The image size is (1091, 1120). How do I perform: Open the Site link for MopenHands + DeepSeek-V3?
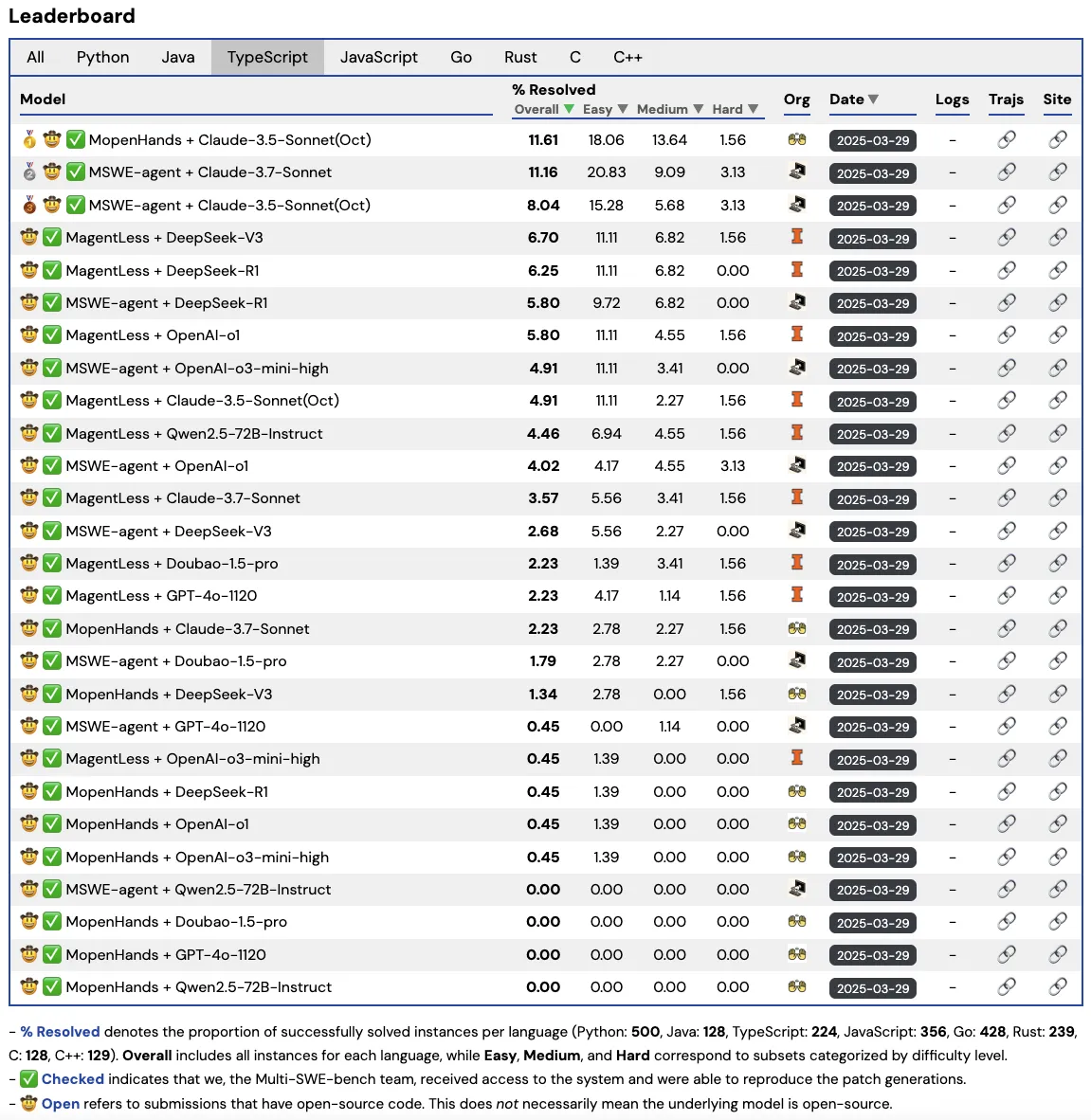click(1057, 694)
